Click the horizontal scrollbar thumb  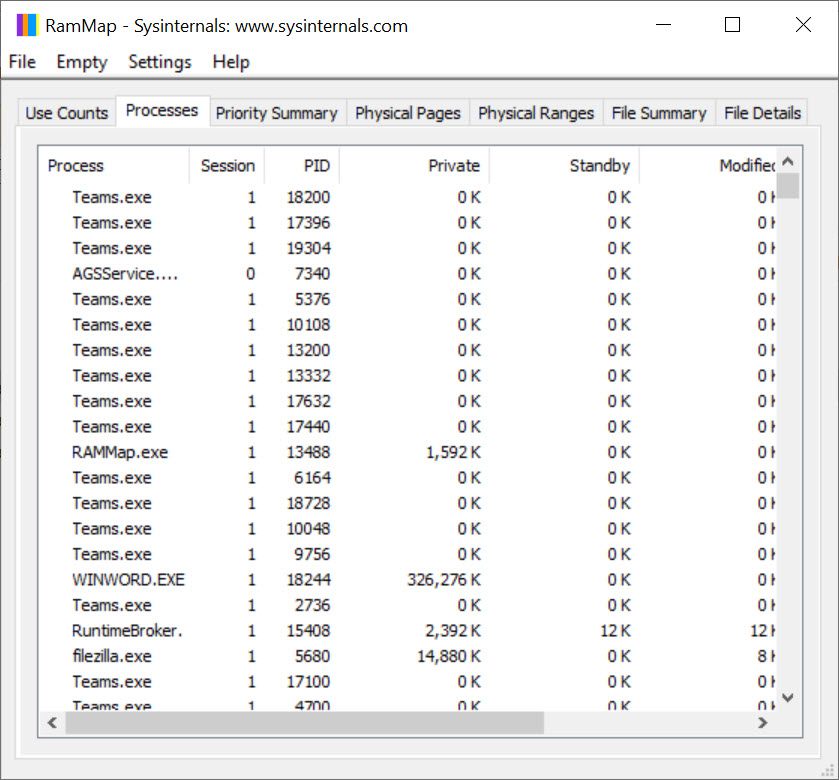(304, 723)
